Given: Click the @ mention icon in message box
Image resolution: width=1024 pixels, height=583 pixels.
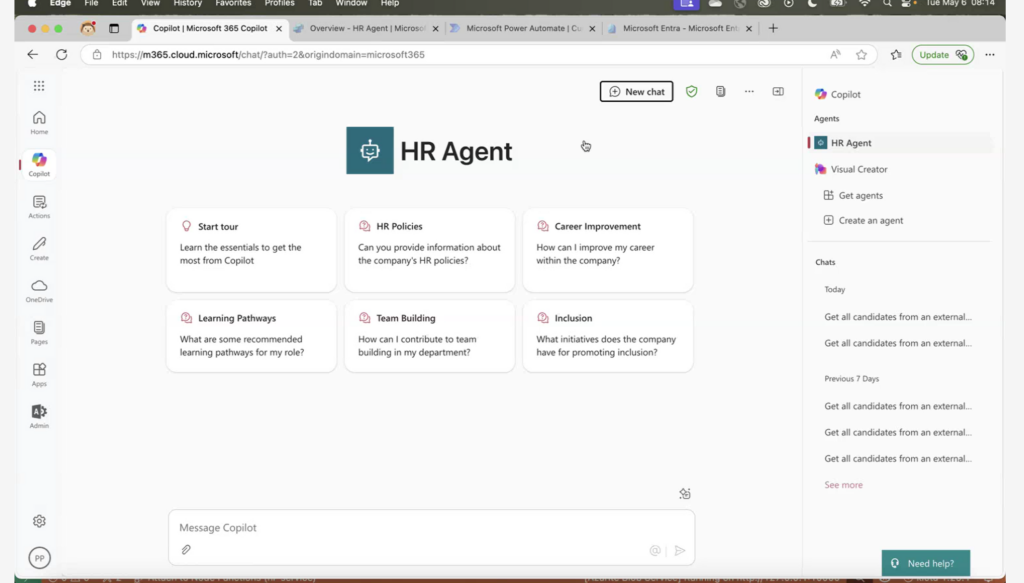Looking at the screenshot, I should 655,550.
